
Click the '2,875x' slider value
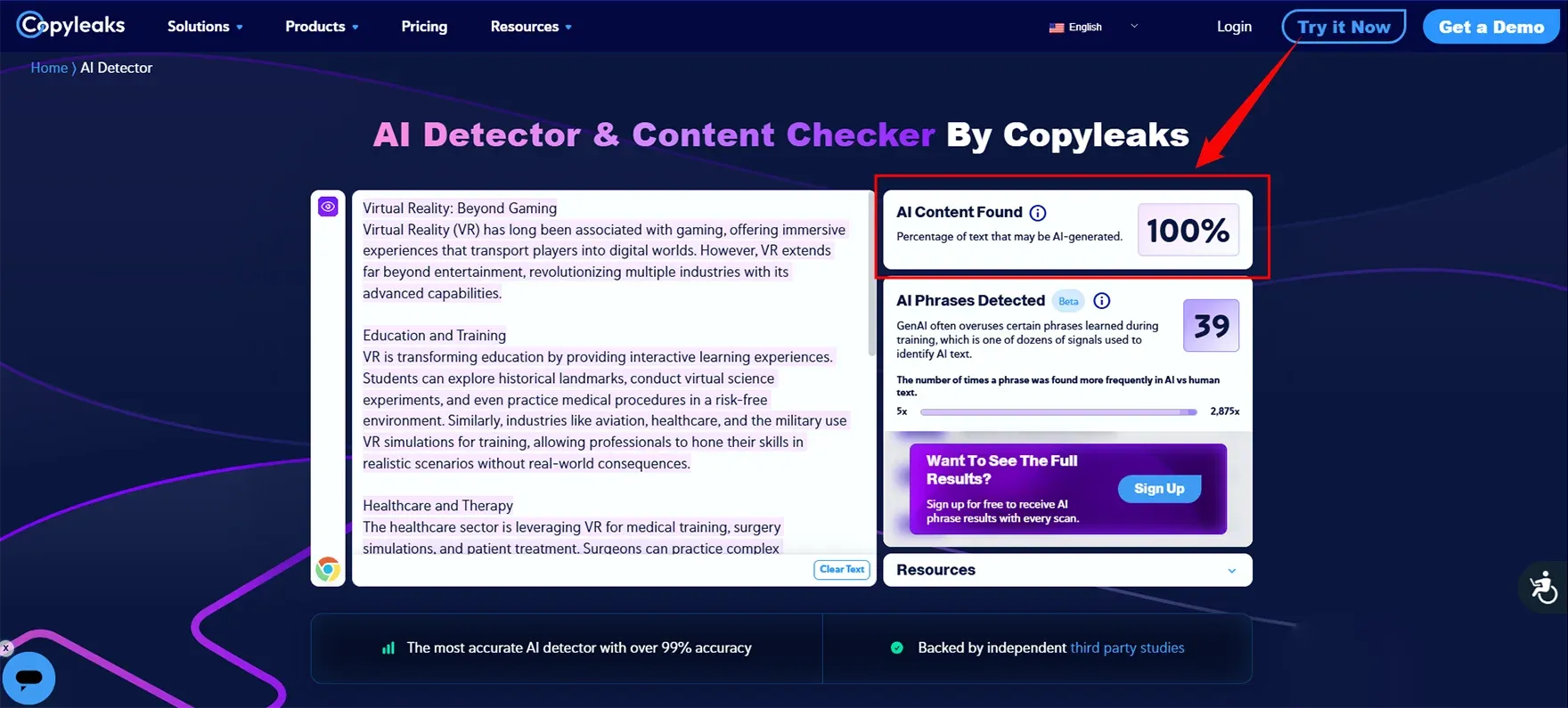[x=1224, y=411]
